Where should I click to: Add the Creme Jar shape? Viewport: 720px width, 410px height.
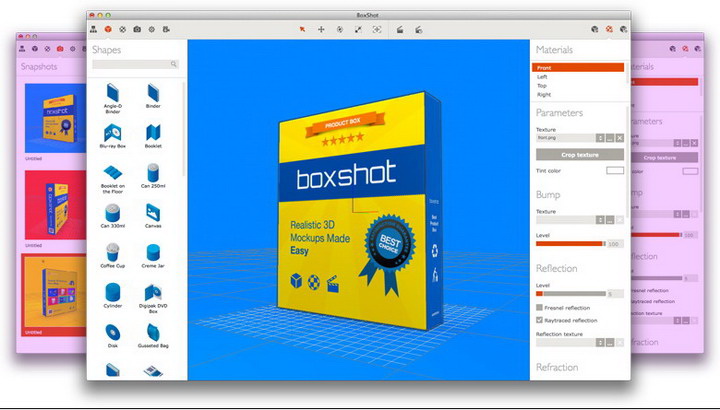pyautogui.click(x=153, y=256)
